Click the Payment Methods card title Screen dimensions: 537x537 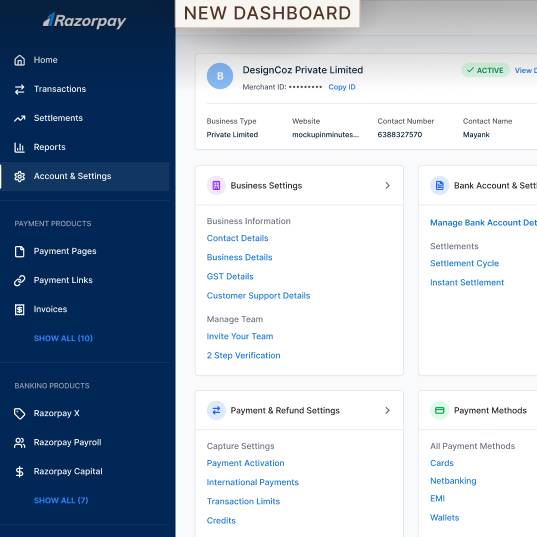coord(490,411)
